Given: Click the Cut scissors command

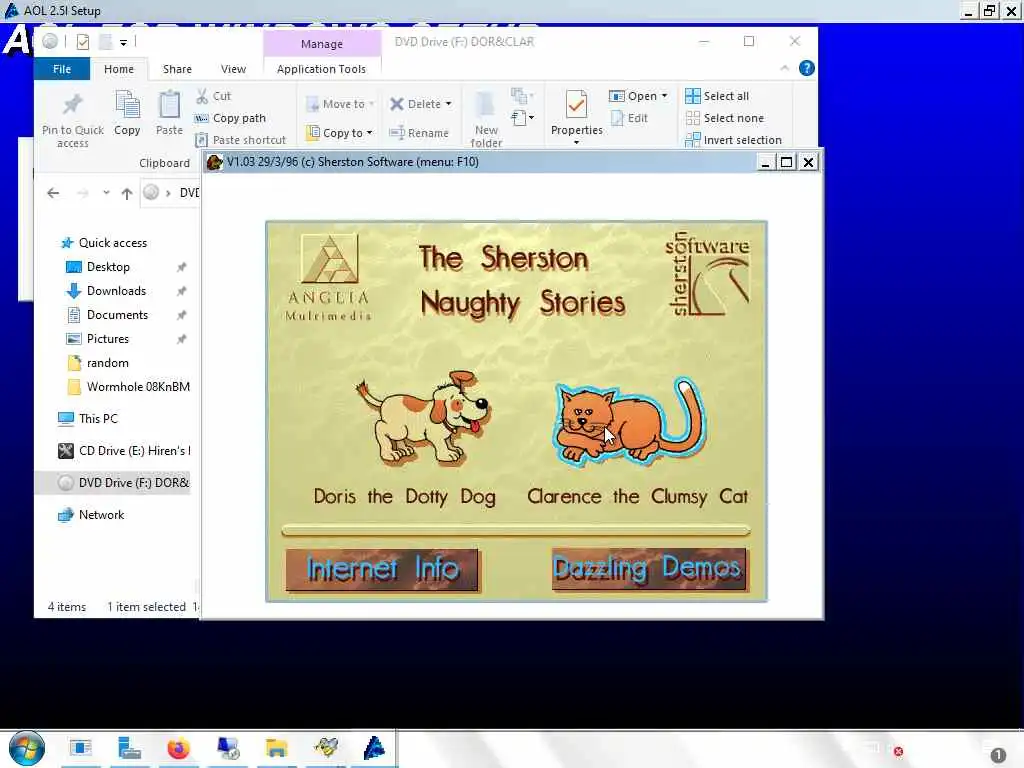Looking at the screenshot, I should click(214, 96).
